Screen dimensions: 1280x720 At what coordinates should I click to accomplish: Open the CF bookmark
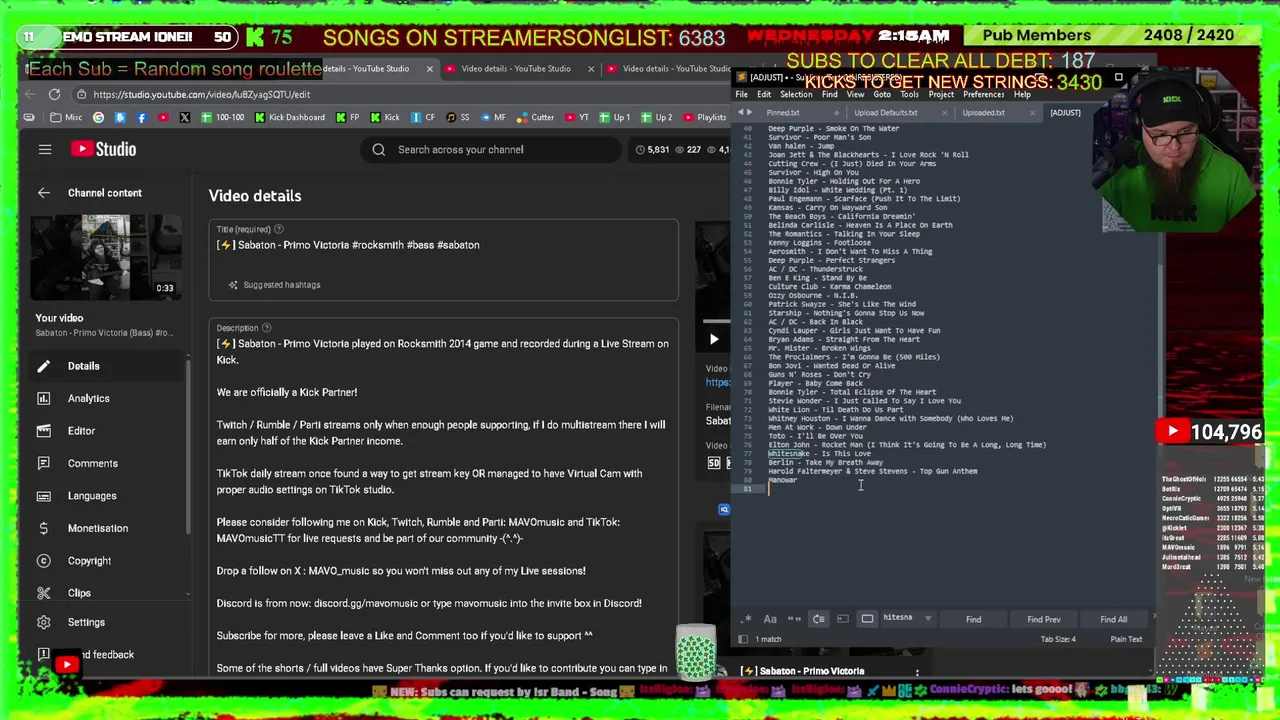pyautogui.click(x=423, y=117)
